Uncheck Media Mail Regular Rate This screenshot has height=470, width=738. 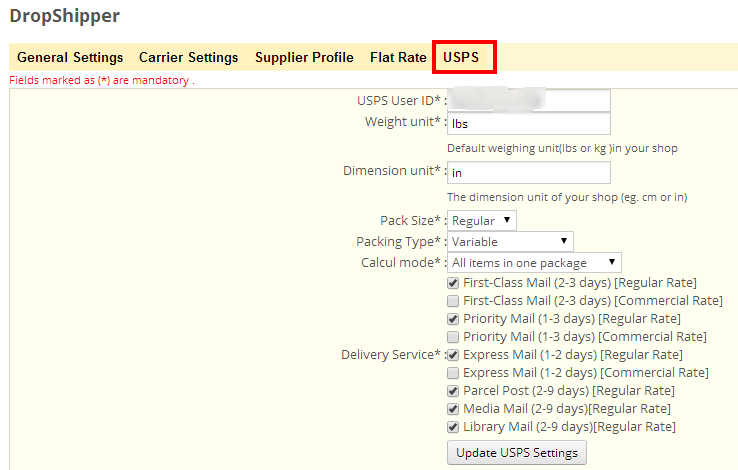[x=453, y=409]
